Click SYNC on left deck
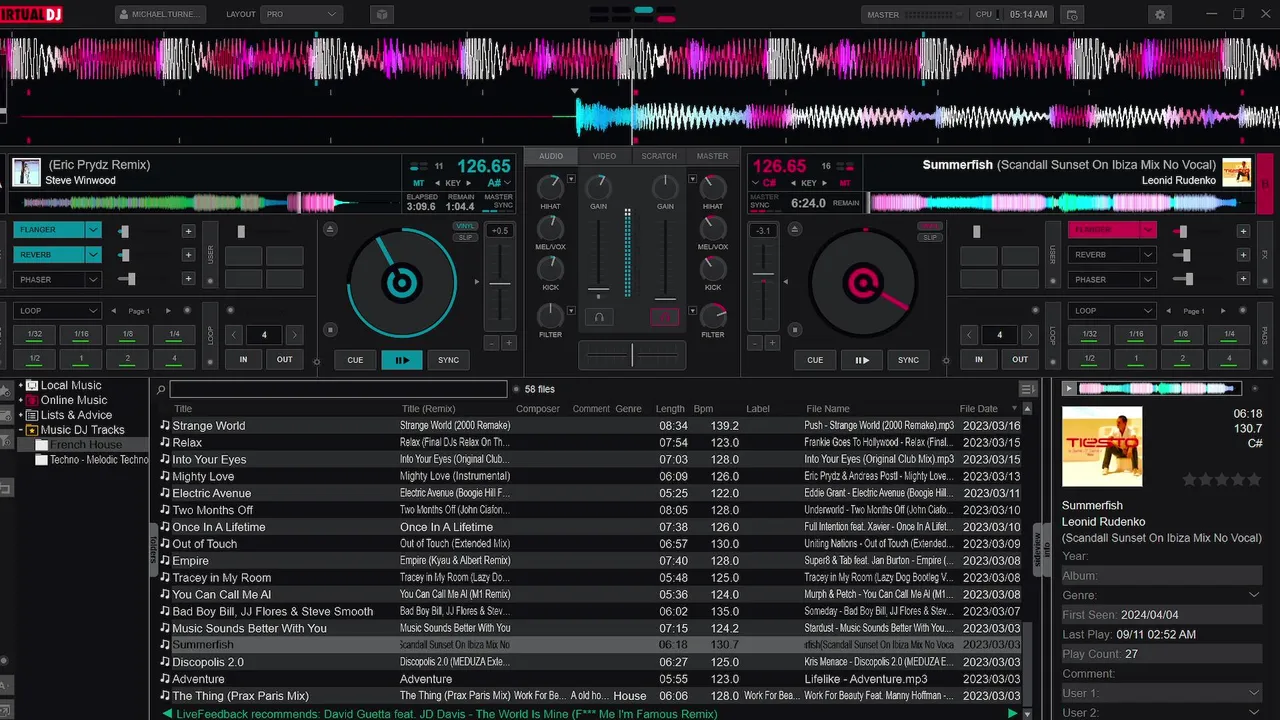The height and width of the screenshot is (720, 1280). pos(448,360)
